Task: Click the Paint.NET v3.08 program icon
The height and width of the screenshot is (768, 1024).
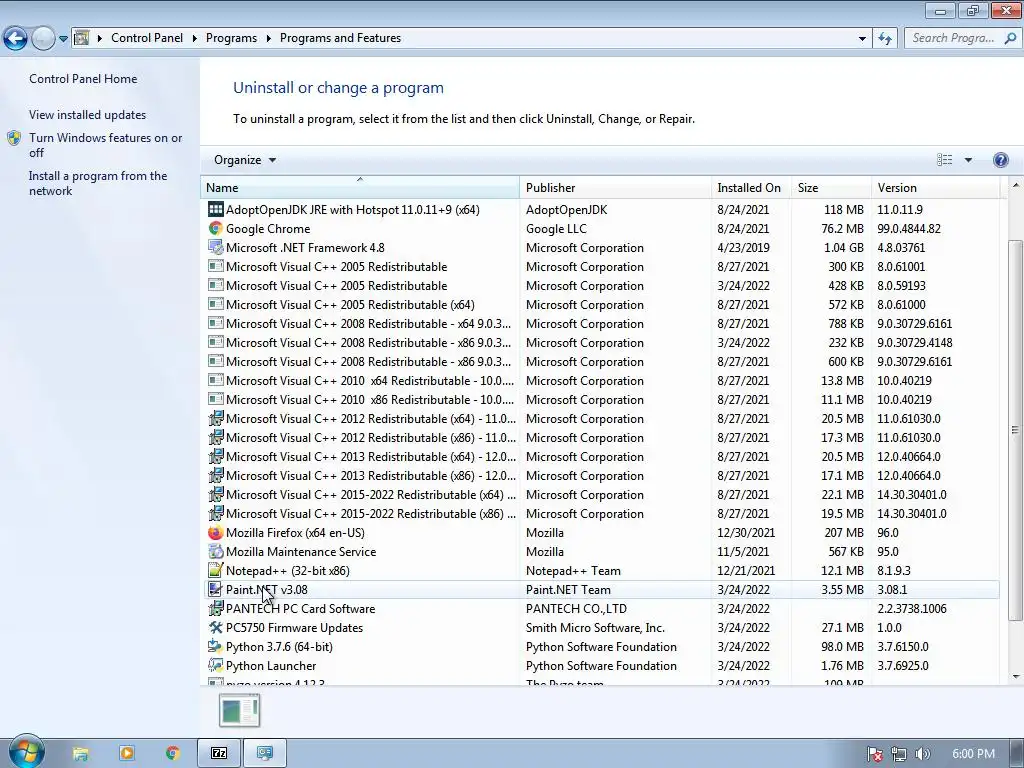Action: pyautogui.click(x=216, y=590)
